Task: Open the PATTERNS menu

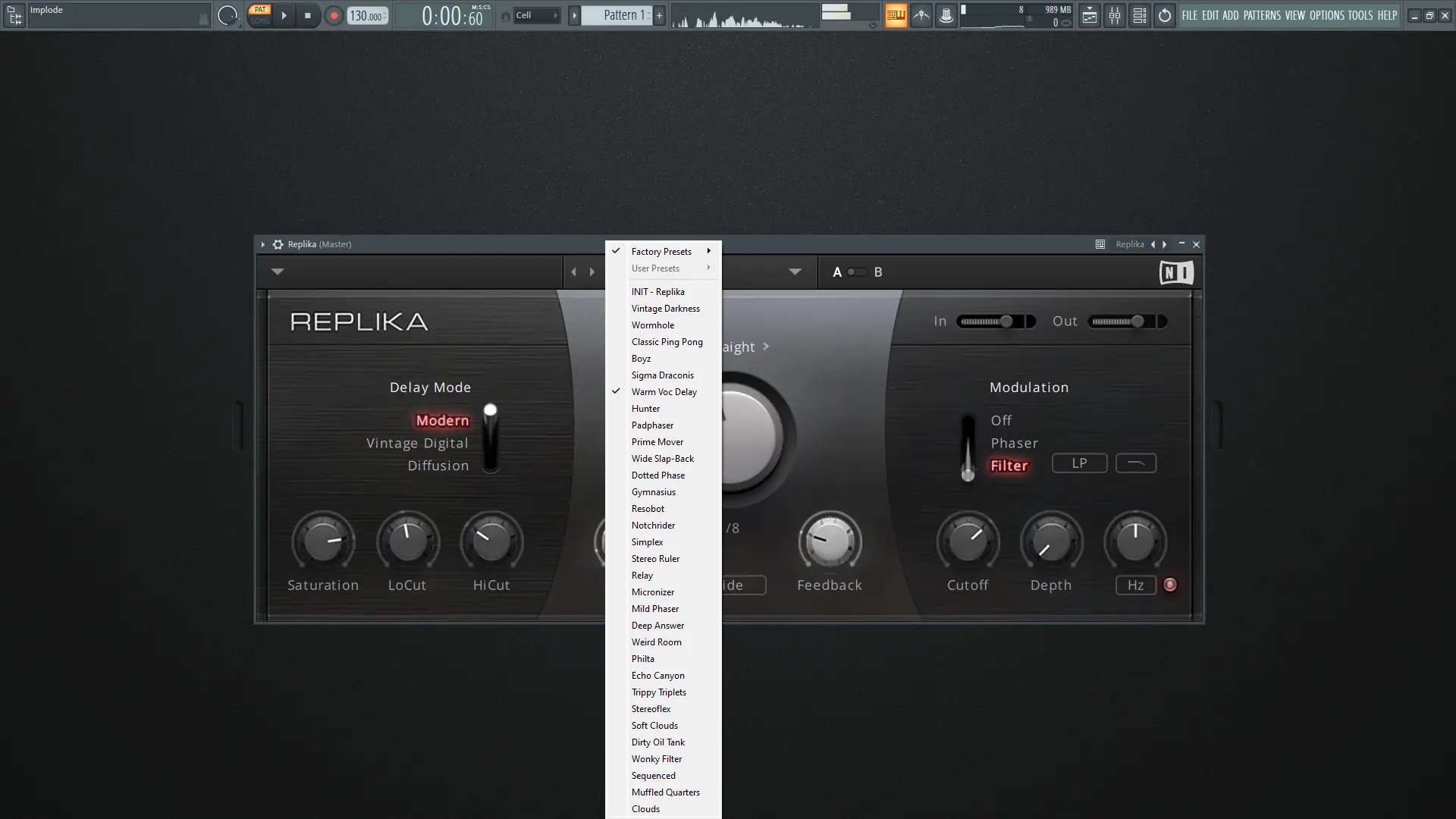Action: (1261, 15)
